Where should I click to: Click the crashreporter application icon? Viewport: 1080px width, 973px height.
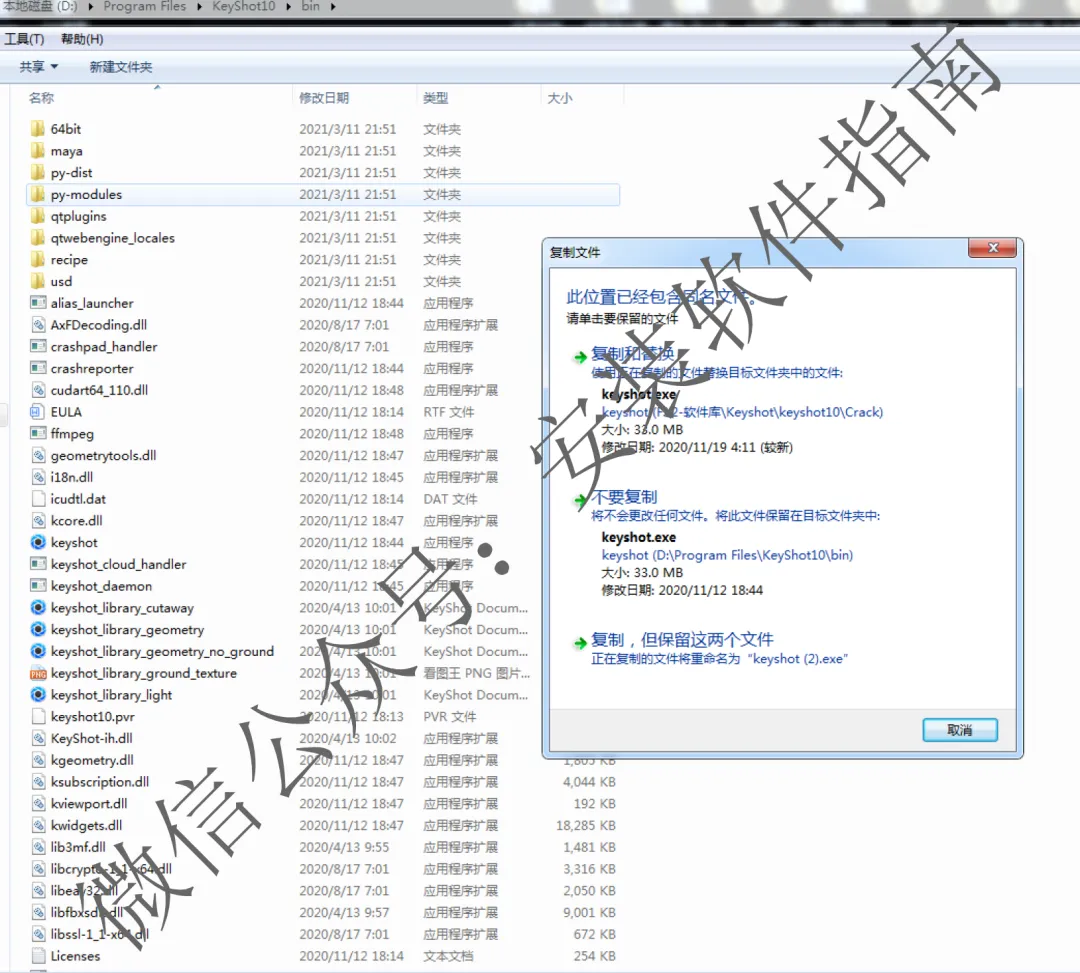click(x=38, y=368)
